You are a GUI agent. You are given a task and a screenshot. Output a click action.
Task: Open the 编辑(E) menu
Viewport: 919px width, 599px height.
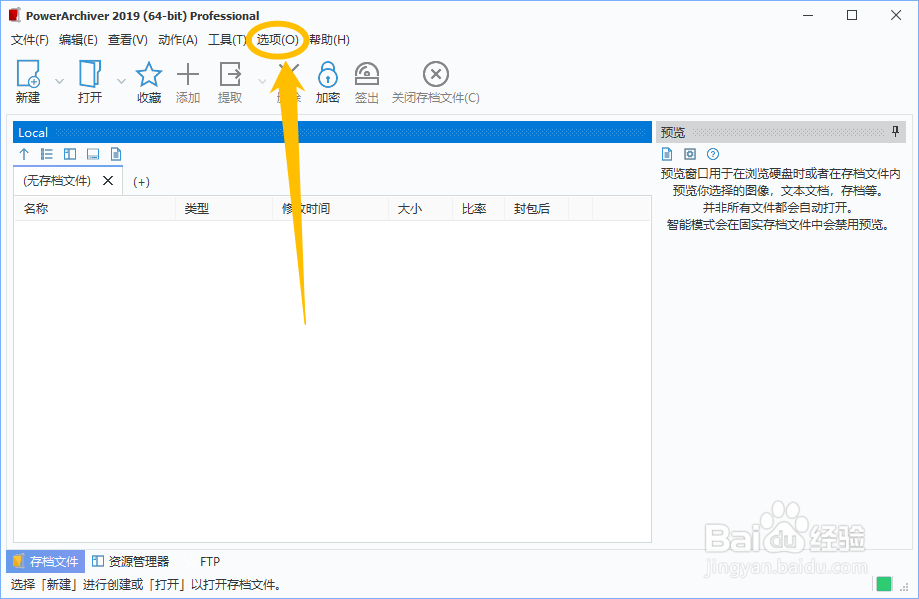pyautogui.click(x=78, y=40)
